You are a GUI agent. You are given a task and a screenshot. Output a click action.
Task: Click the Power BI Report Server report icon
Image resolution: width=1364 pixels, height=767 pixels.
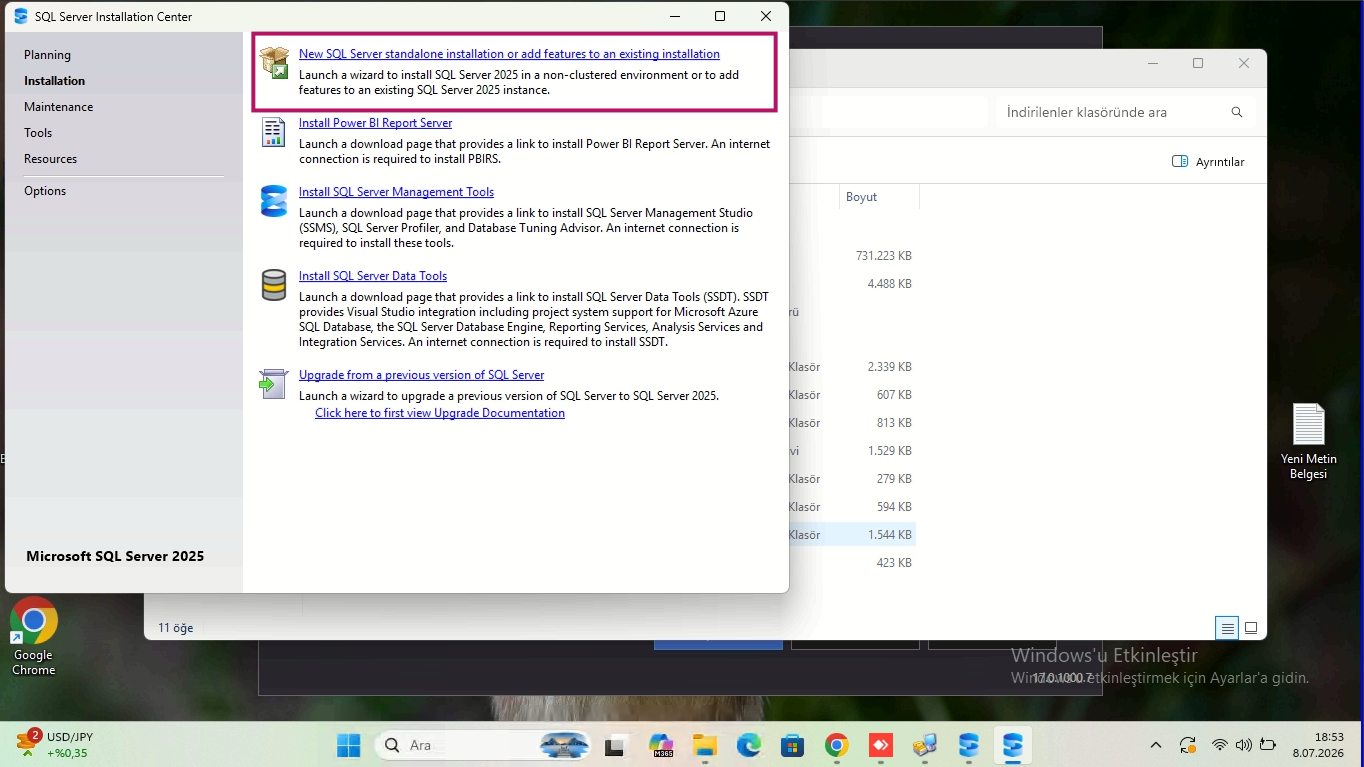(274, 132)
